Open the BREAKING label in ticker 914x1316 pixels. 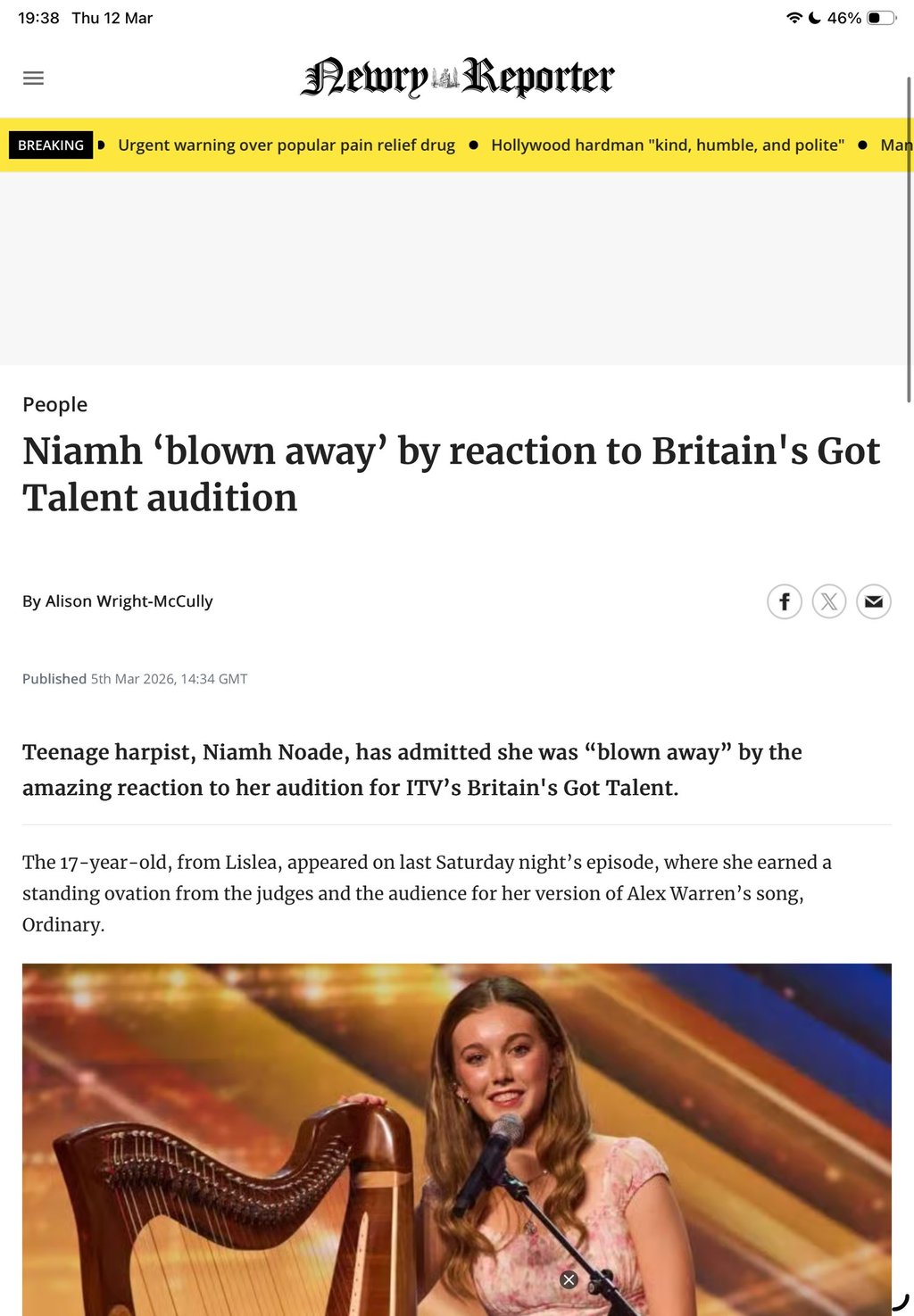[51, 145]
